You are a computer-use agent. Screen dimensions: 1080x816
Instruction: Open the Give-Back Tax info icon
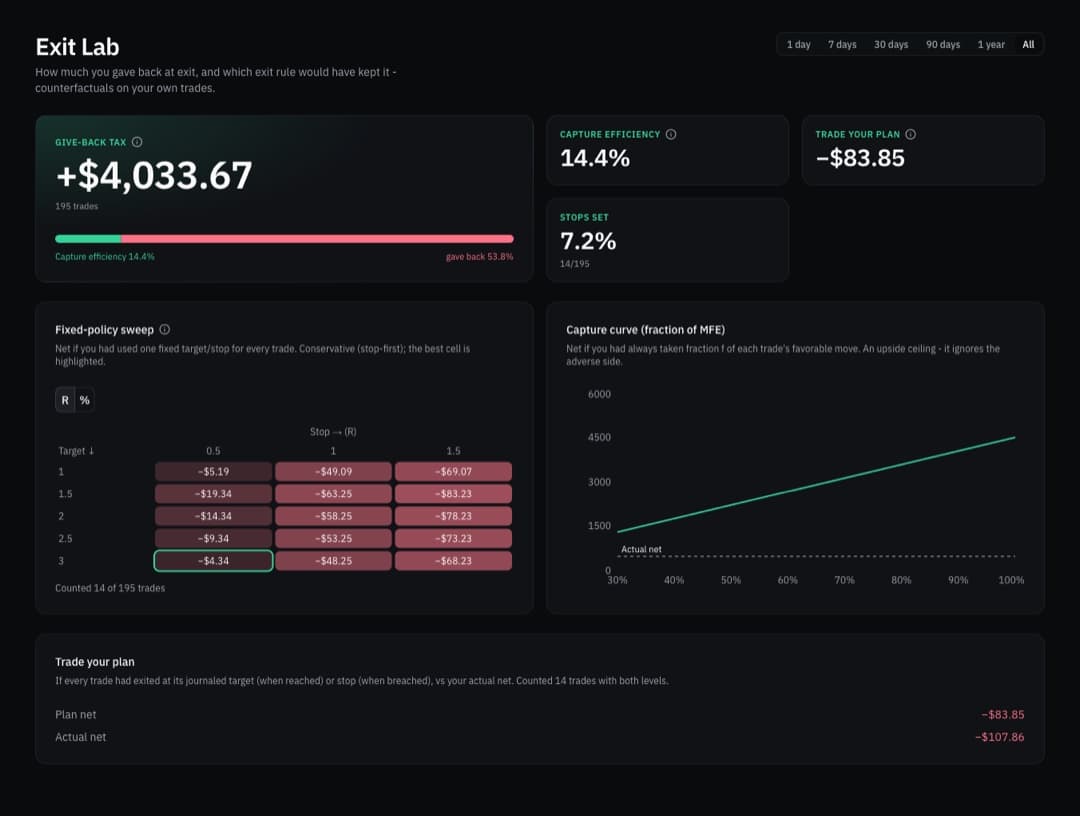(137, 142)
